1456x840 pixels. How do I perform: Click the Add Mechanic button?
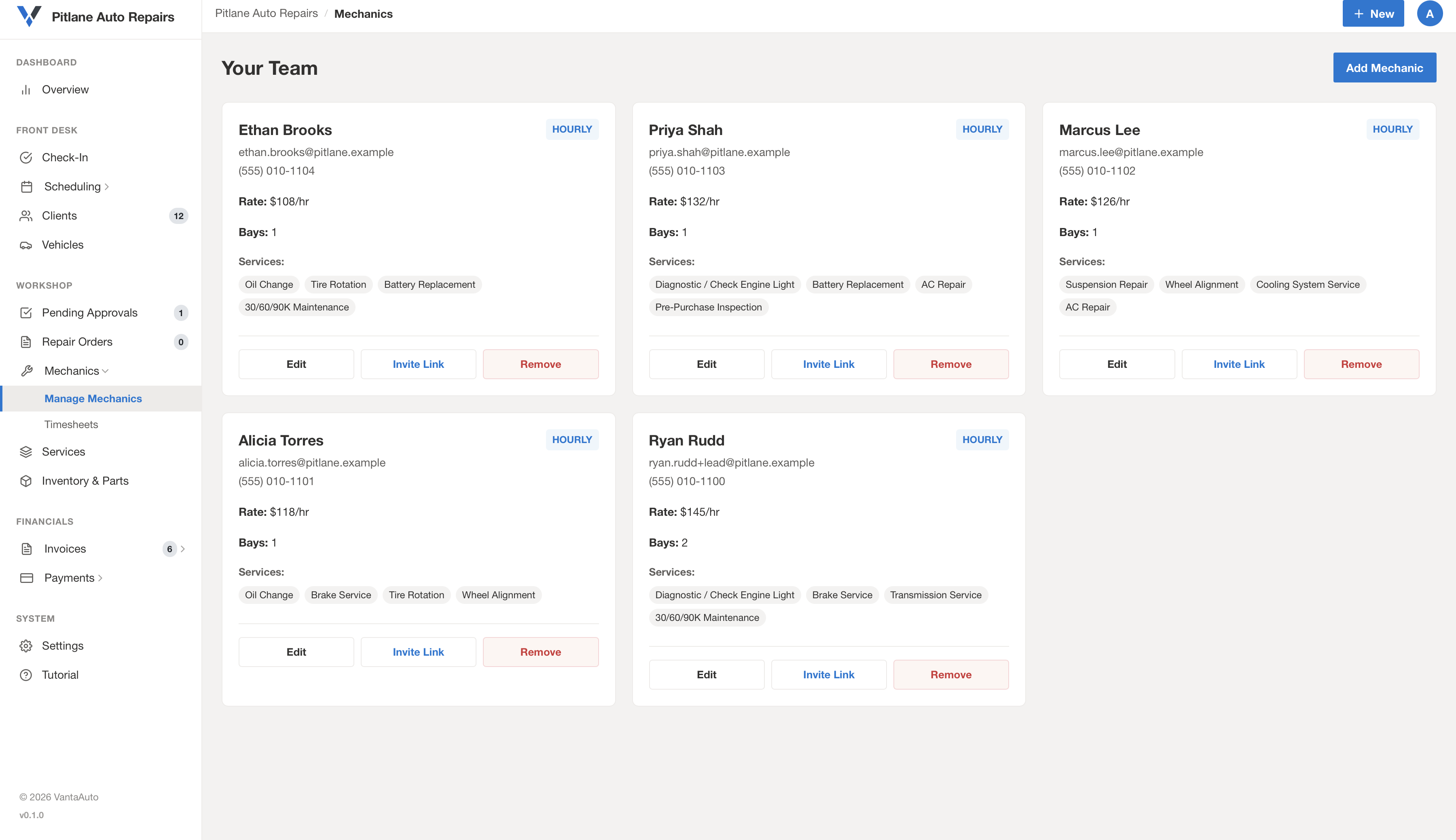1384,68
